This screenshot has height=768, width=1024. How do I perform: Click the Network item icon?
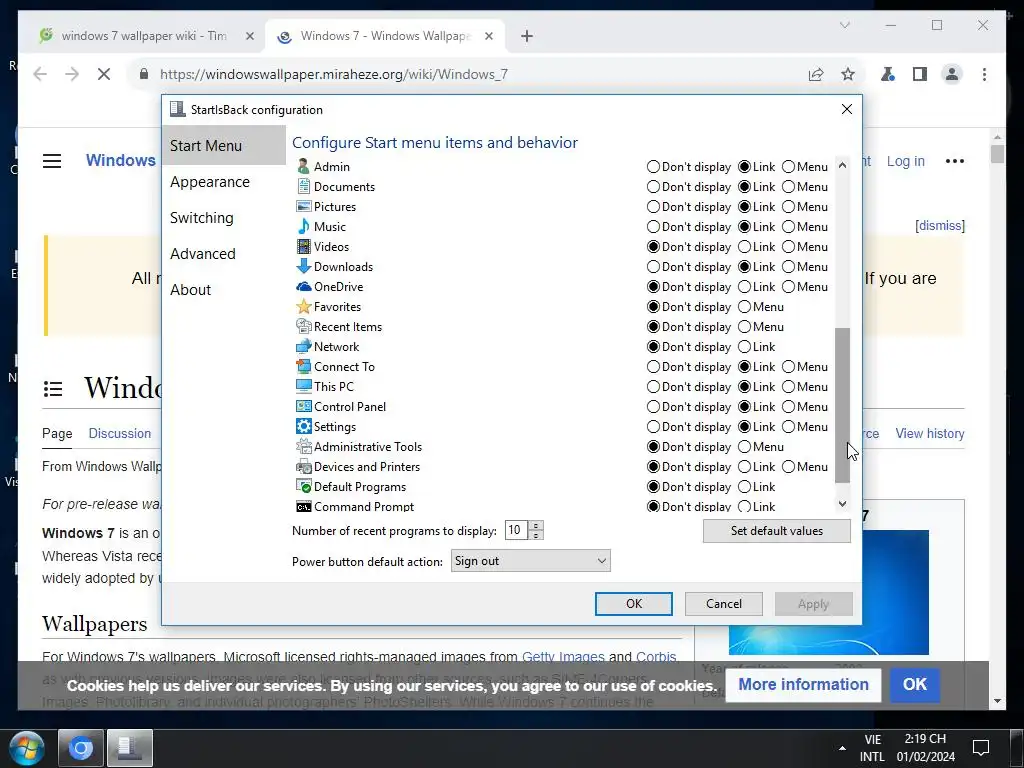(x=303, y=347)
